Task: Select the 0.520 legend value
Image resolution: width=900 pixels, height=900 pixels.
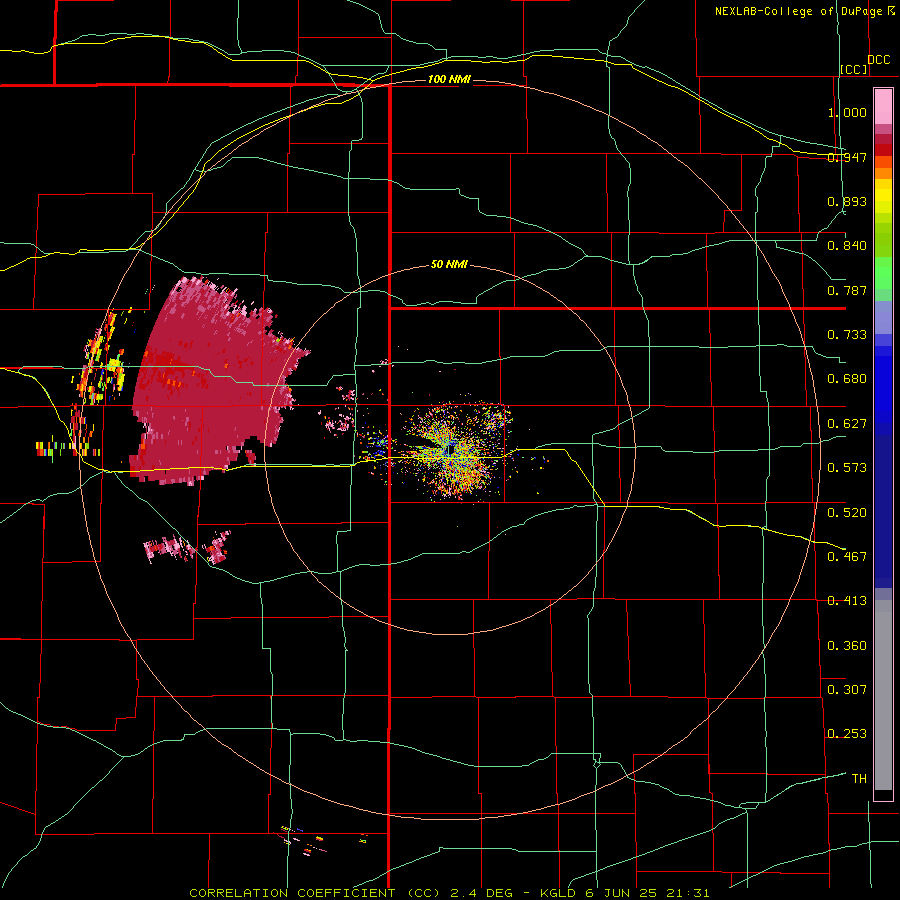Action: tap(847, 513)
